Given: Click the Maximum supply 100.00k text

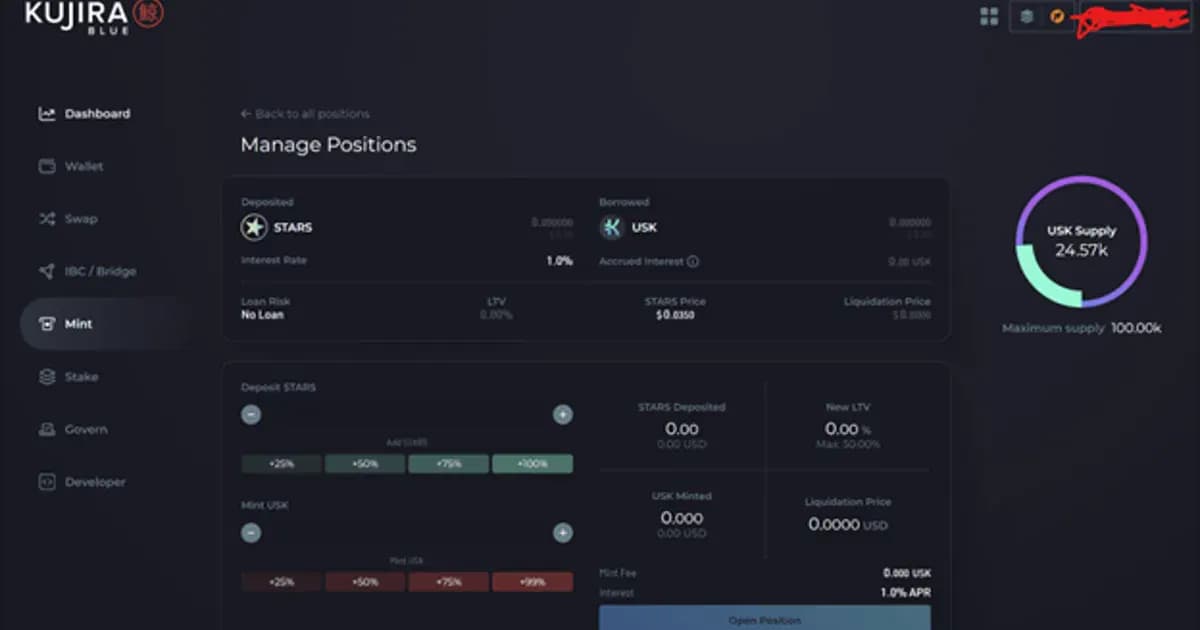Looking at the screenshot, I should point(1081,328).
